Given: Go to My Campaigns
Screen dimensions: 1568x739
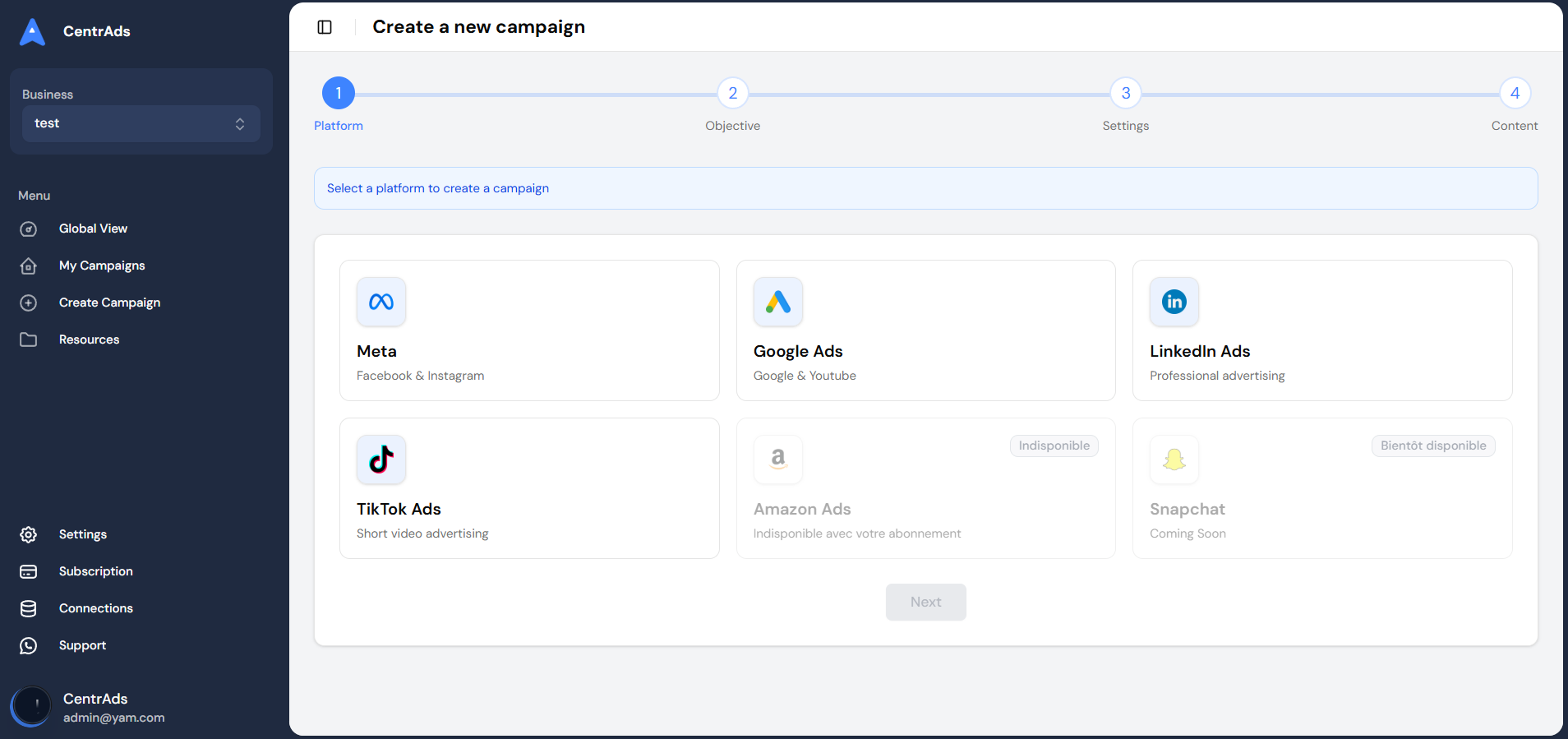Looking at the screenshot, I should pyautogui.click(x=102, y=266).
